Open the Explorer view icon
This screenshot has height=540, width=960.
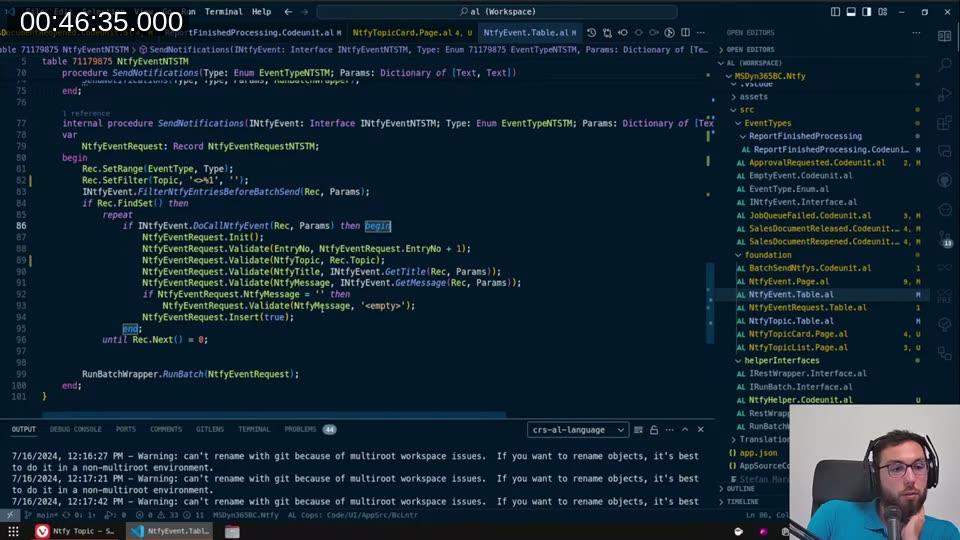click(945, 36)
